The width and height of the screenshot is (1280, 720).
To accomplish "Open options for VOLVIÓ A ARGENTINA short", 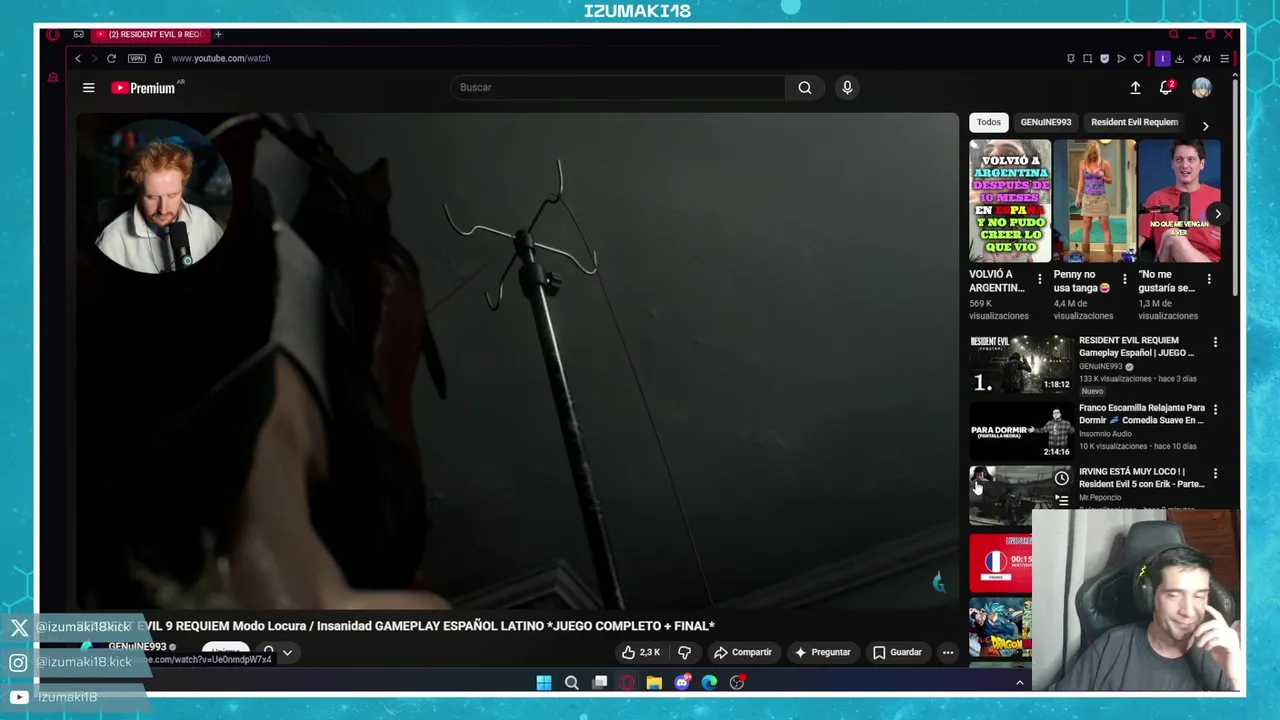I will [x=1040, y=279].
